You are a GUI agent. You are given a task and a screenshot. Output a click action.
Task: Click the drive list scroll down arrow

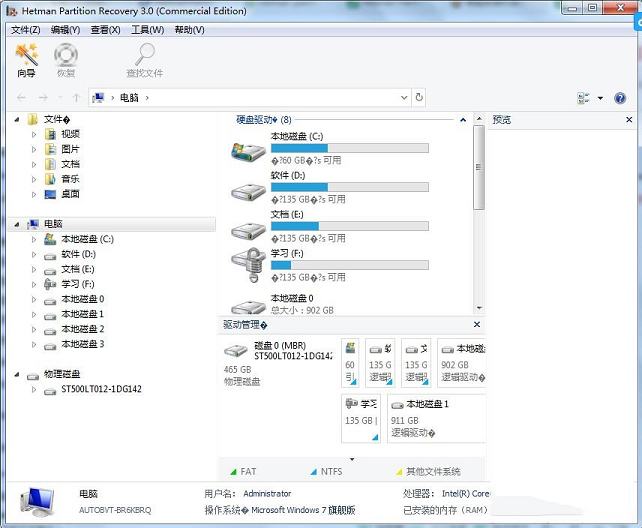coord(479,308)
